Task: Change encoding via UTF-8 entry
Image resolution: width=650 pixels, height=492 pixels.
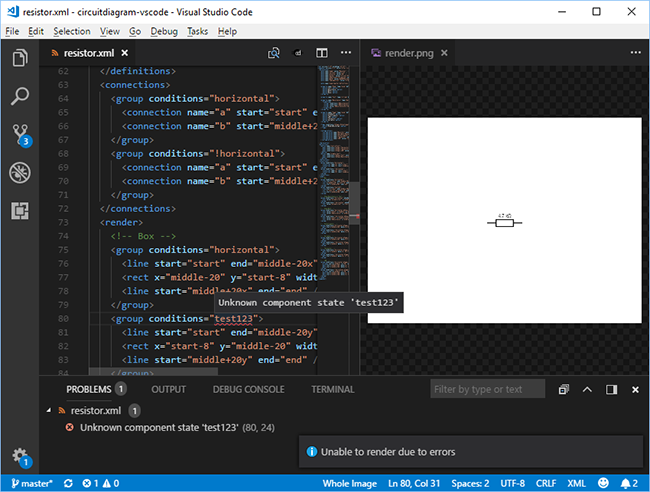Action: 512,483
